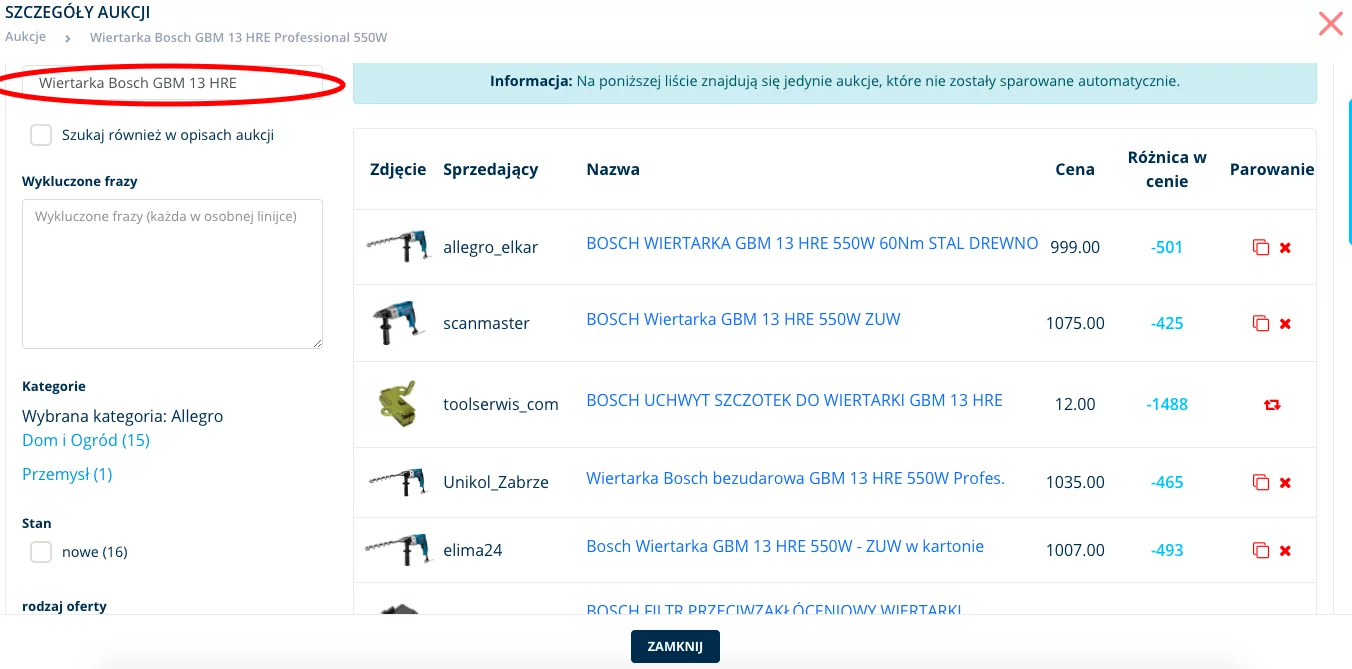Click price 1007.00
1352x669 pixels.
pos(1075,550)
